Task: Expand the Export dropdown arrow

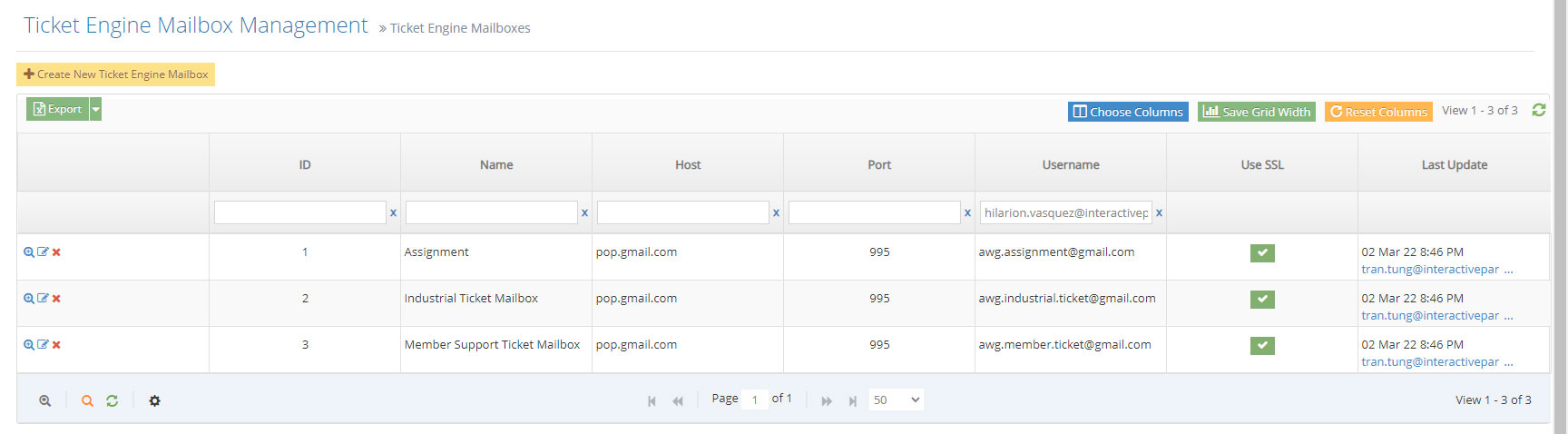Action: tap(95, 109)
